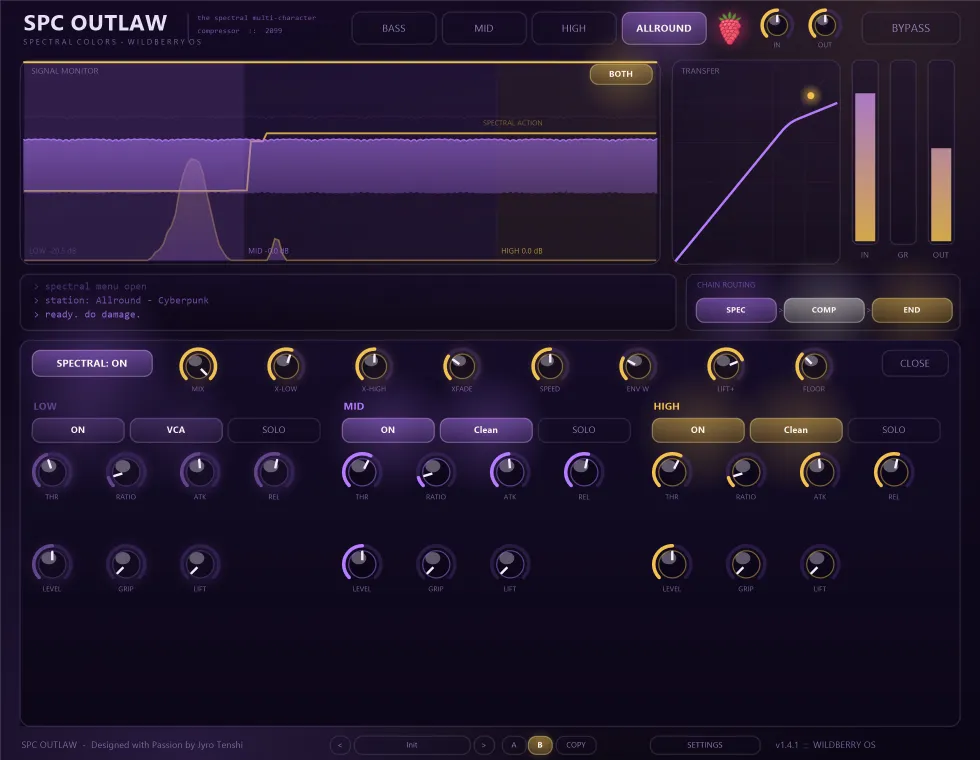Click the LOW band LIFT knob
The image size is (980, 760).
[199, 564]
